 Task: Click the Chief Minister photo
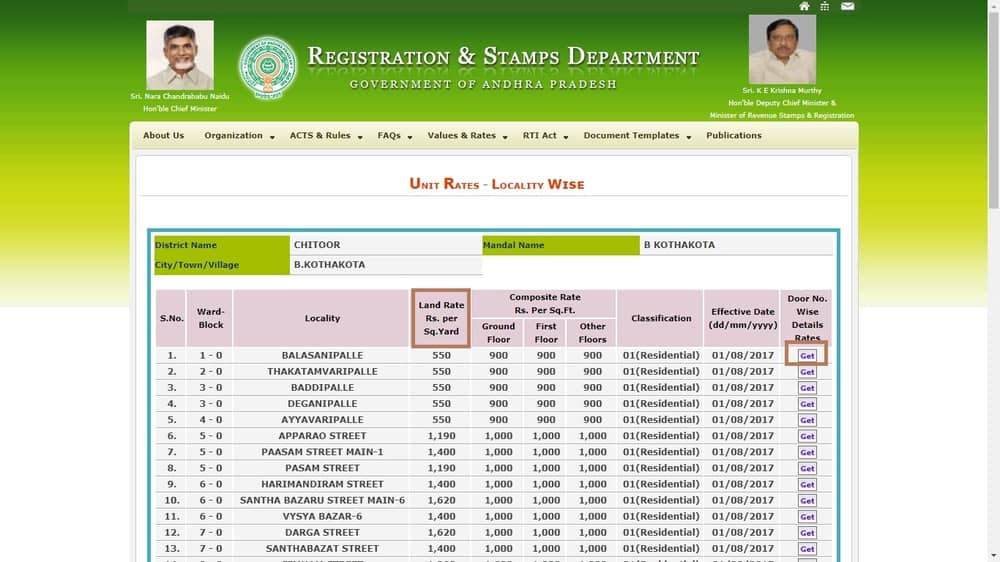(180, 55)
